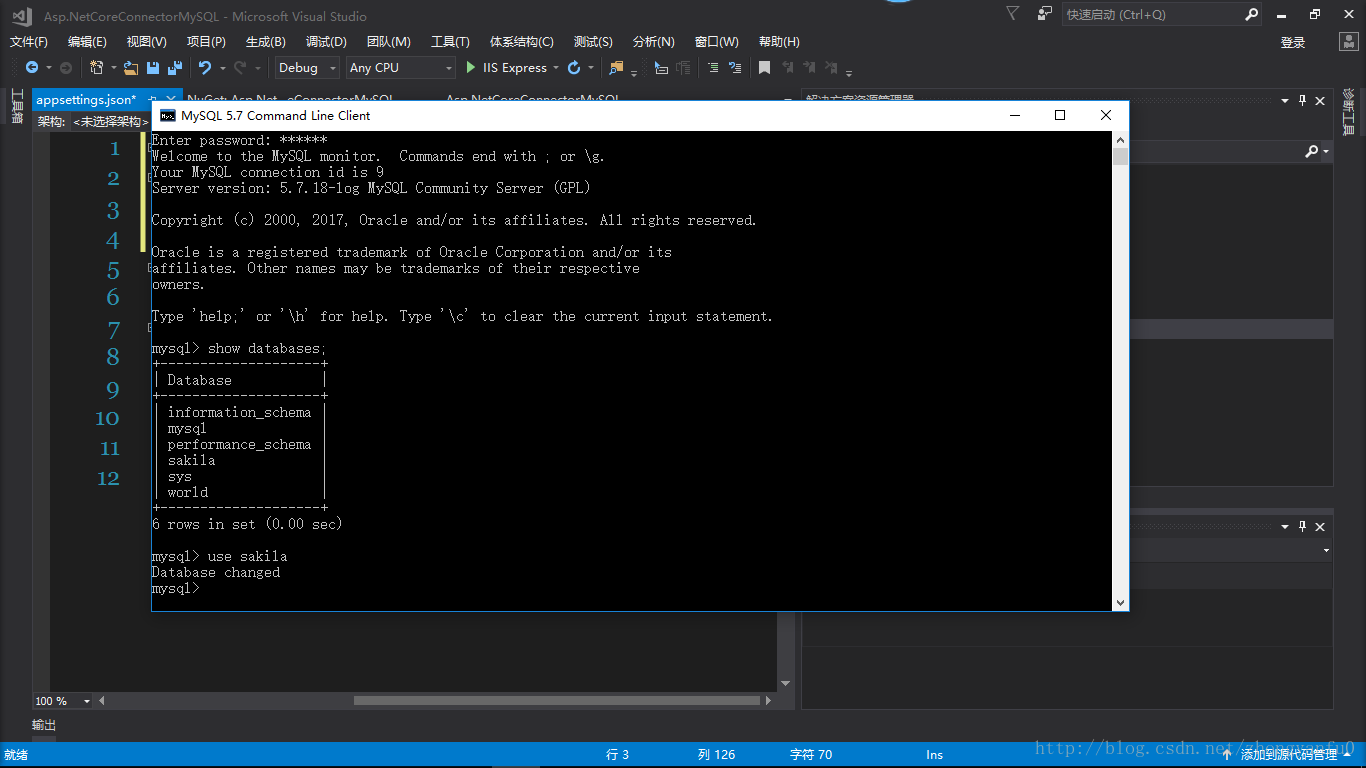The image size is (1366, 768).
Task: Pin the lower right properties panel
Action: click(x=1302, y=526)
